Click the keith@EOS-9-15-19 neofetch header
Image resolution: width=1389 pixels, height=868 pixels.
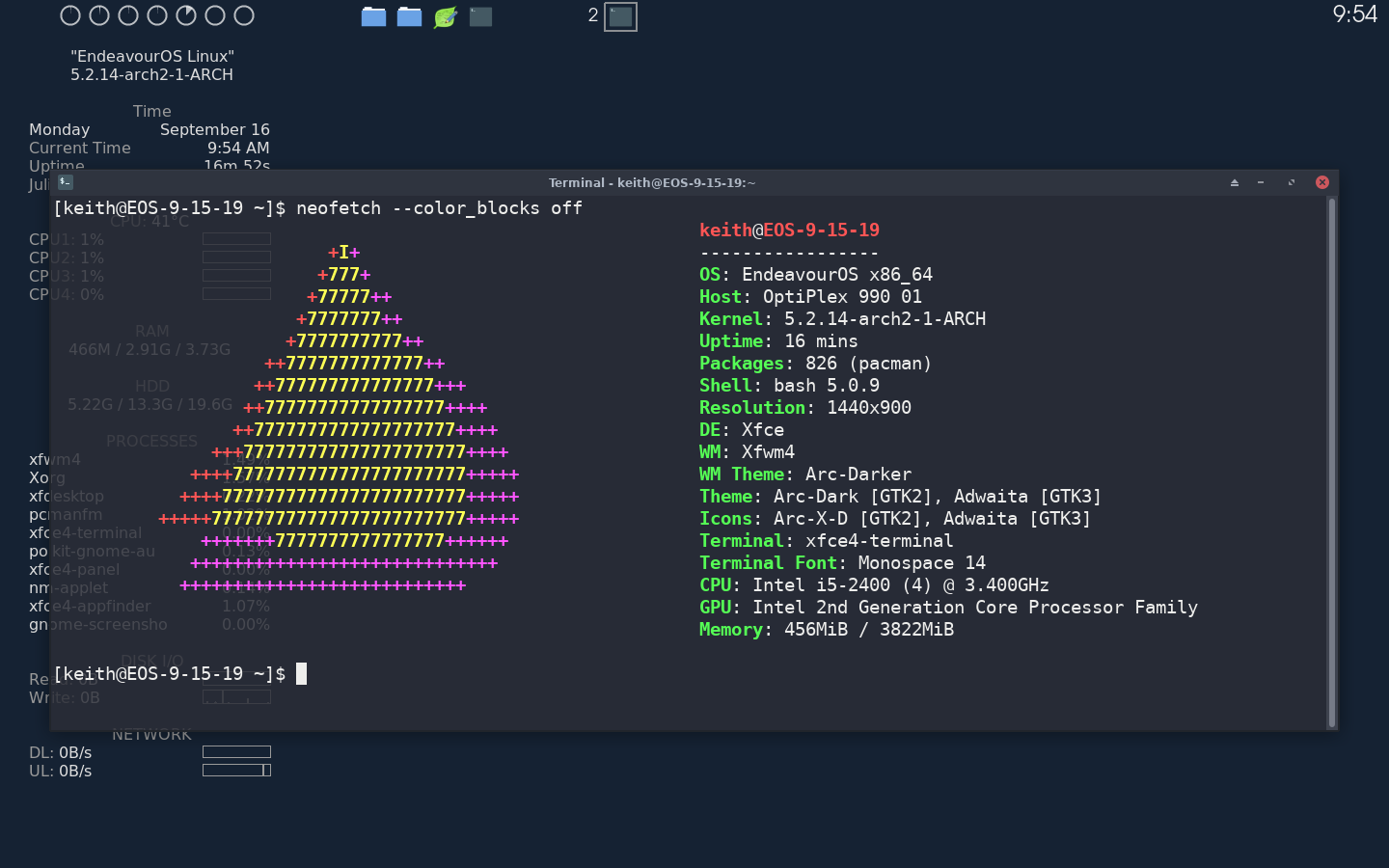coord(789,231)
